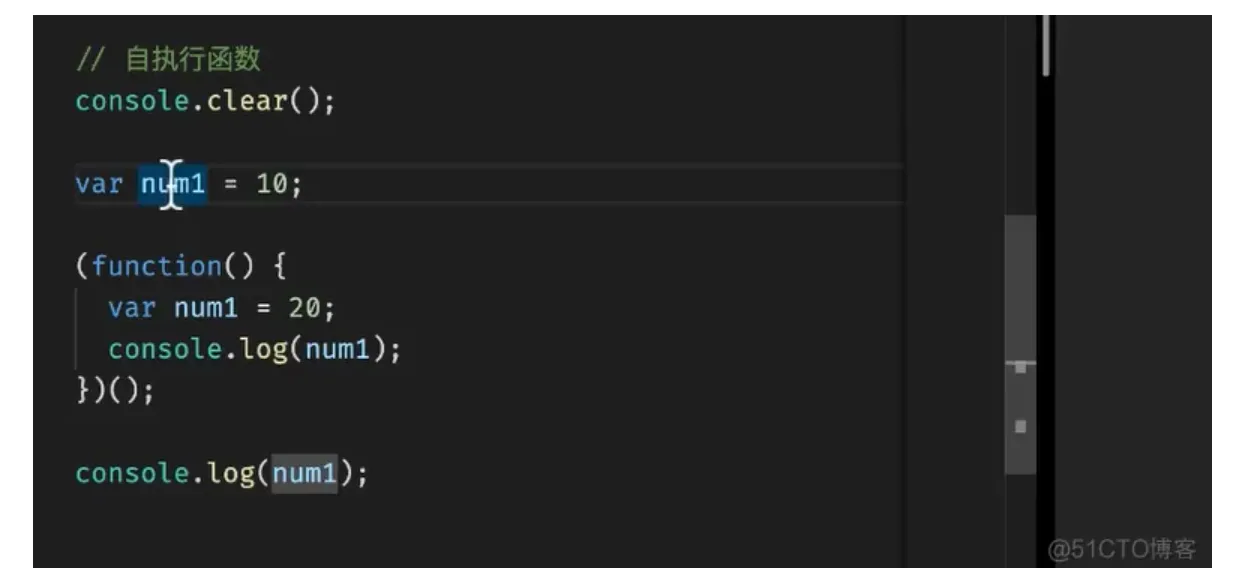Image resolution: width=1244 pixels, height=568 pixels.
Task: Click the highlighted num1 in last console.log
Action: tap(304, 473)
